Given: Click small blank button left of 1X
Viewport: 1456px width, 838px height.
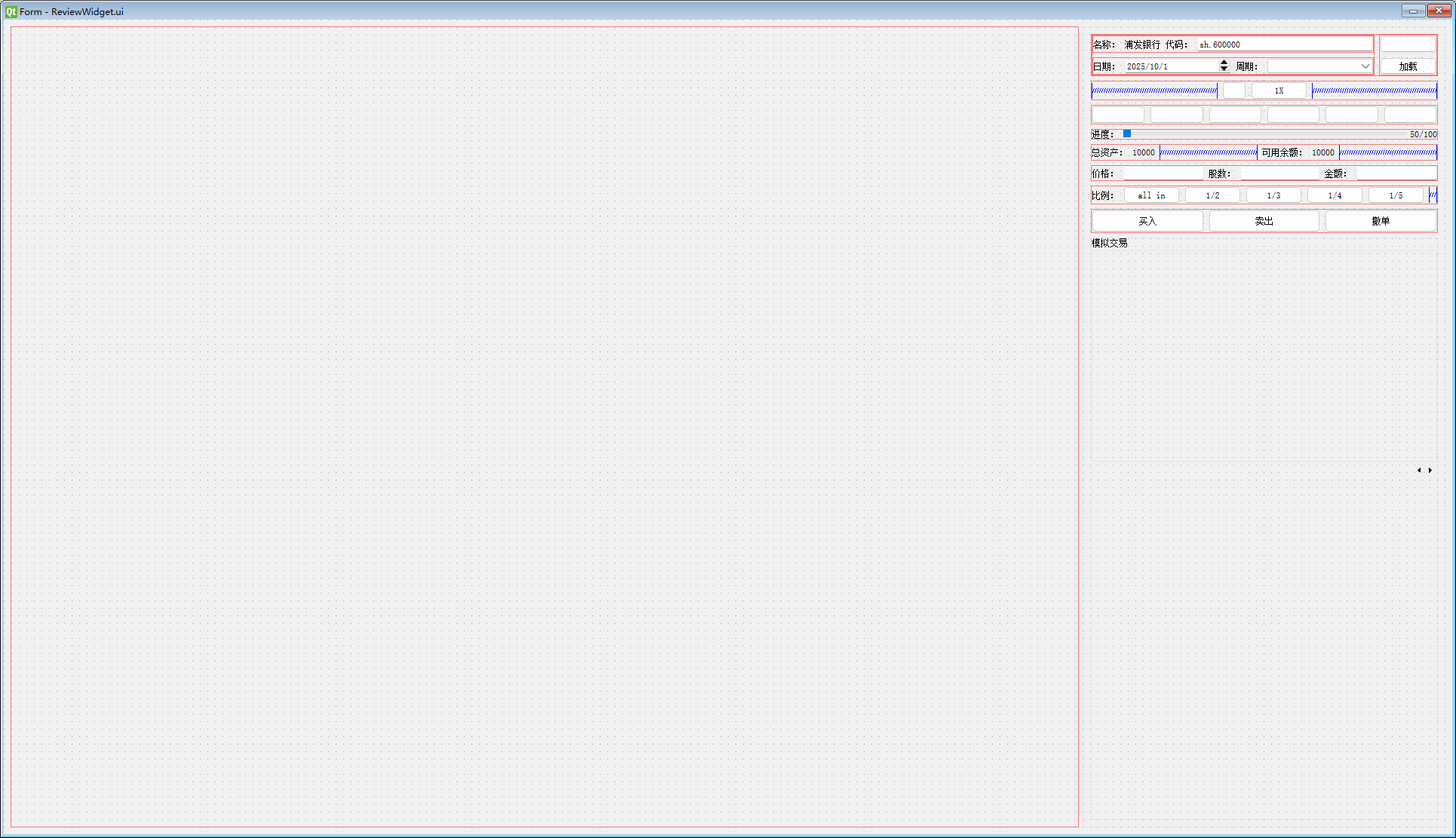Looking at the screenshot, I should tap(1233, 91).
